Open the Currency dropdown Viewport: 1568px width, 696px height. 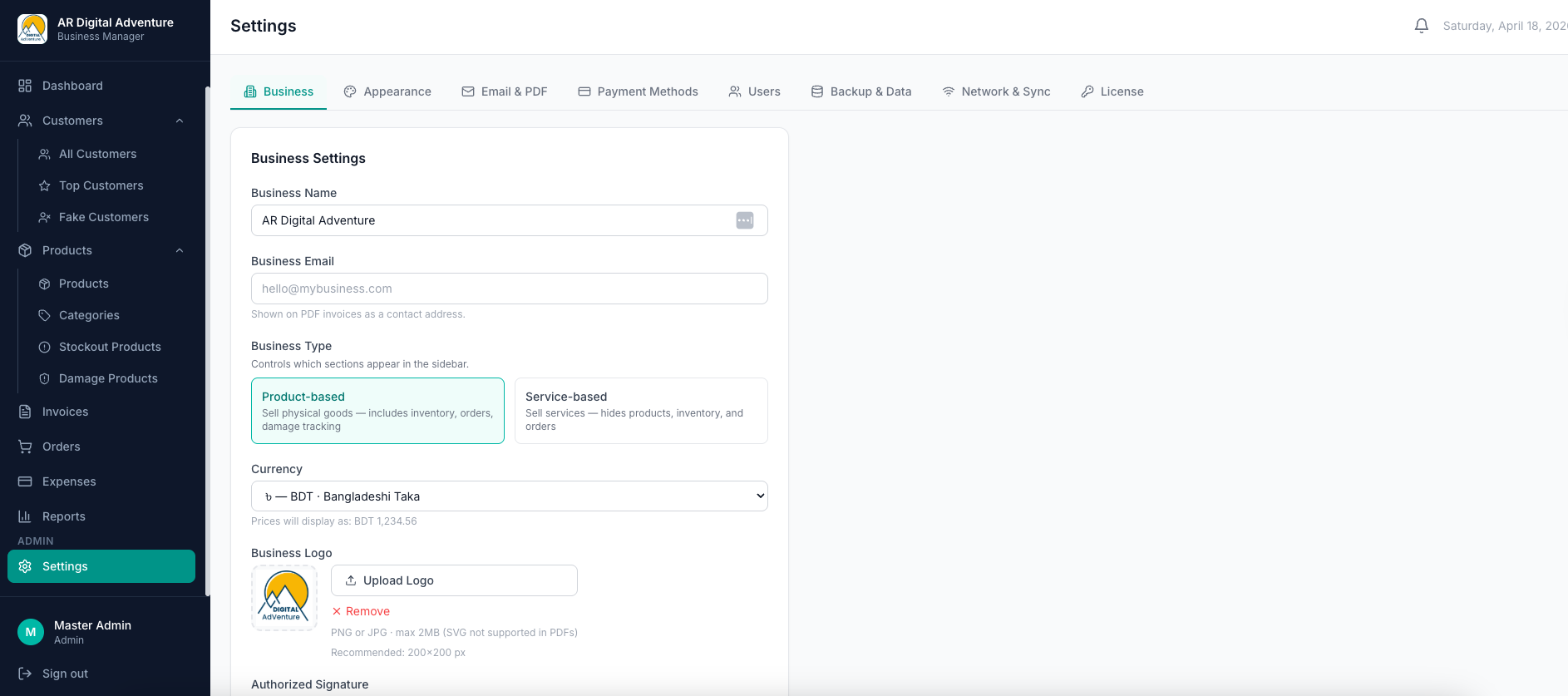click(510, 496)
